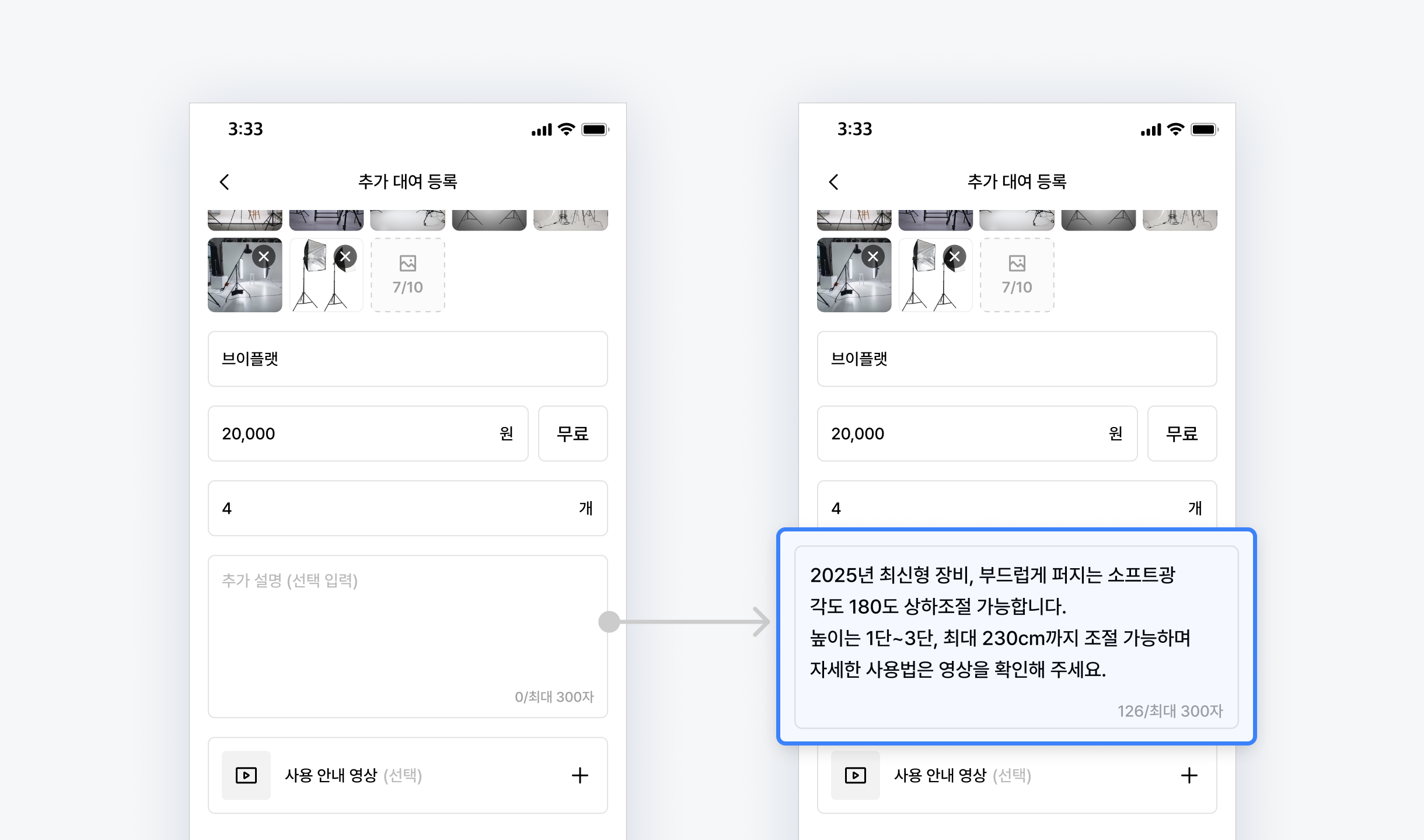This screenshot has height=840, width=1424.
Task: Add photo via 7/10 slot, right screen
Action: click(x=1017, y=275)
